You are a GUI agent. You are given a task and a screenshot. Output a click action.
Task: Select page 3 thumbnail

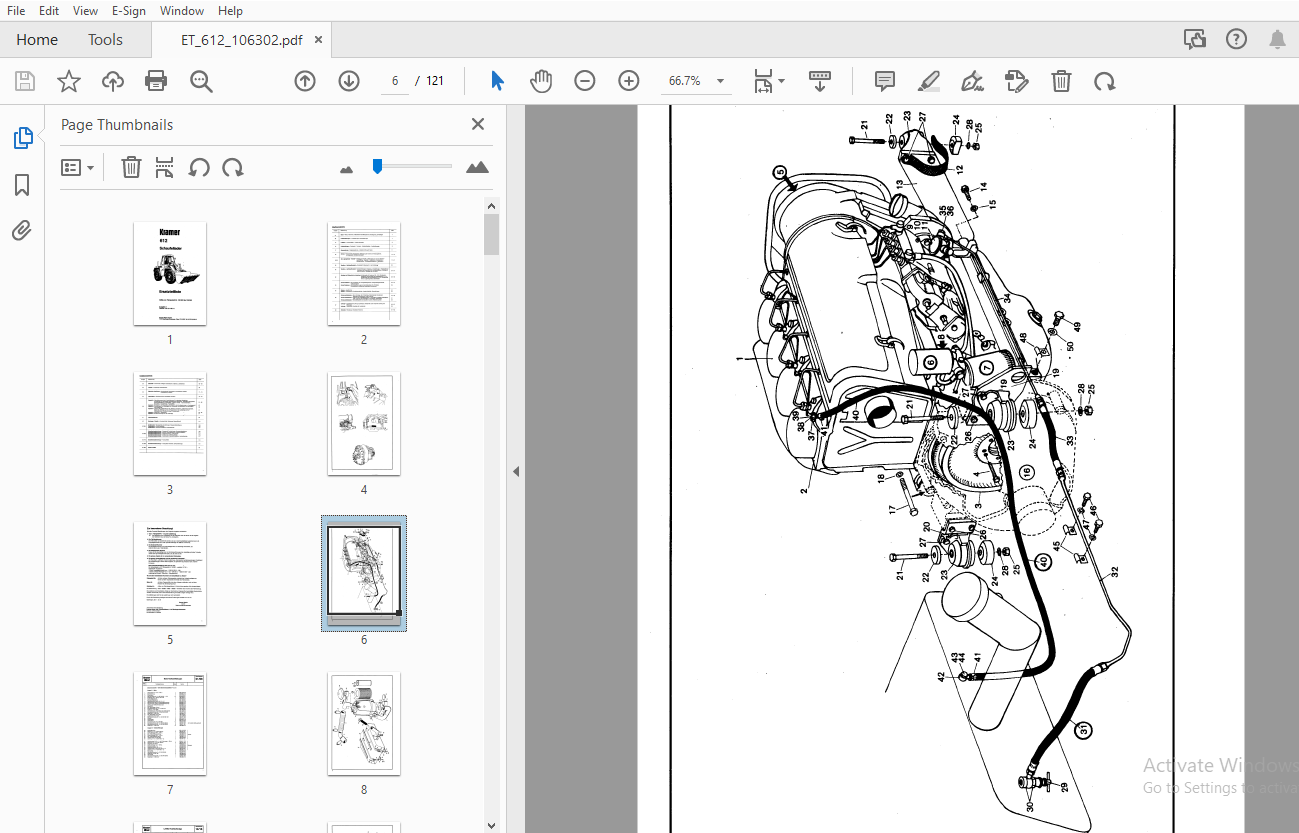pyautogui.click(x=170, y=423)
